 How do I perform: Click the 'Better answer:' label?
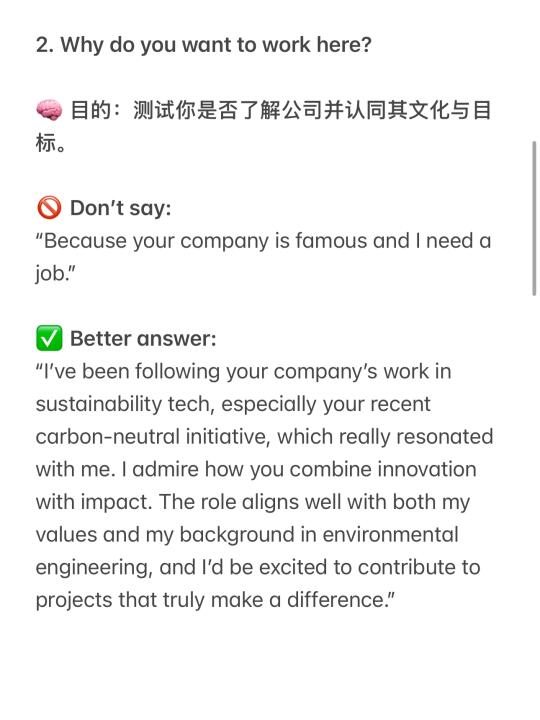143,338
